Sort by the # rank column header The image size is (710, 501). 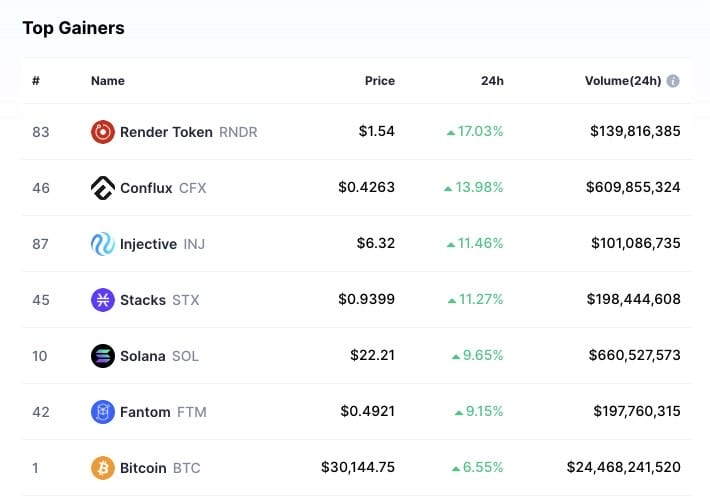click(35, 81)
